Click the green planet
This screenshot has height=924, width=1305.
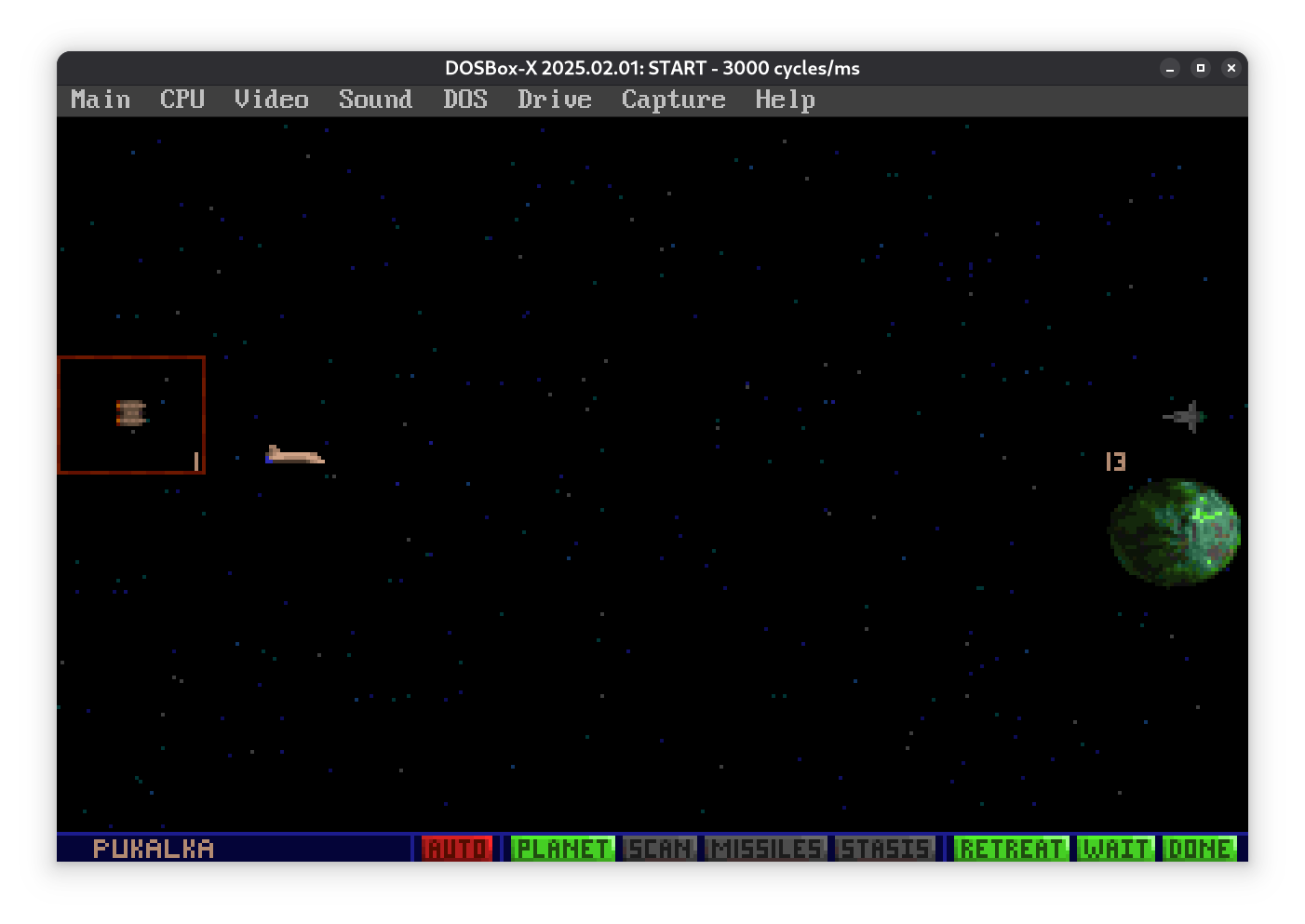(1175, 531)
